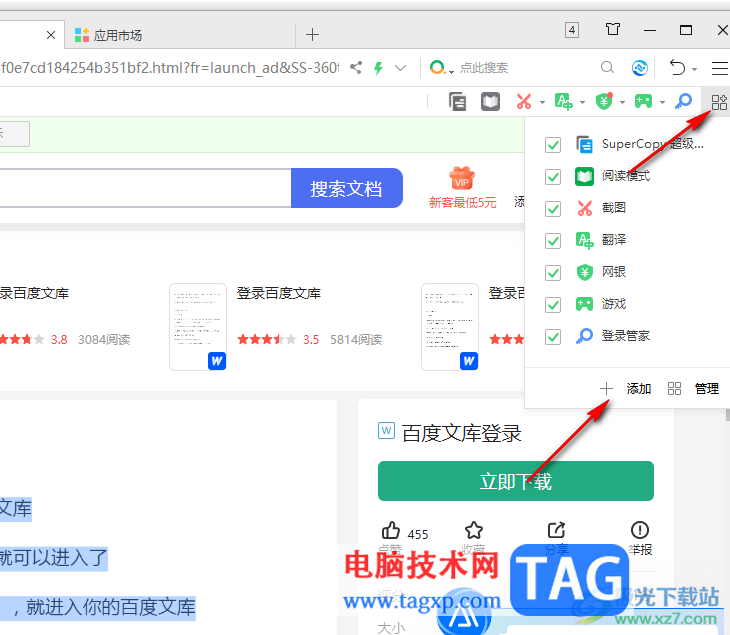
Task: Open the document thumbnail beside the panel
Action: tap(450, 327)
